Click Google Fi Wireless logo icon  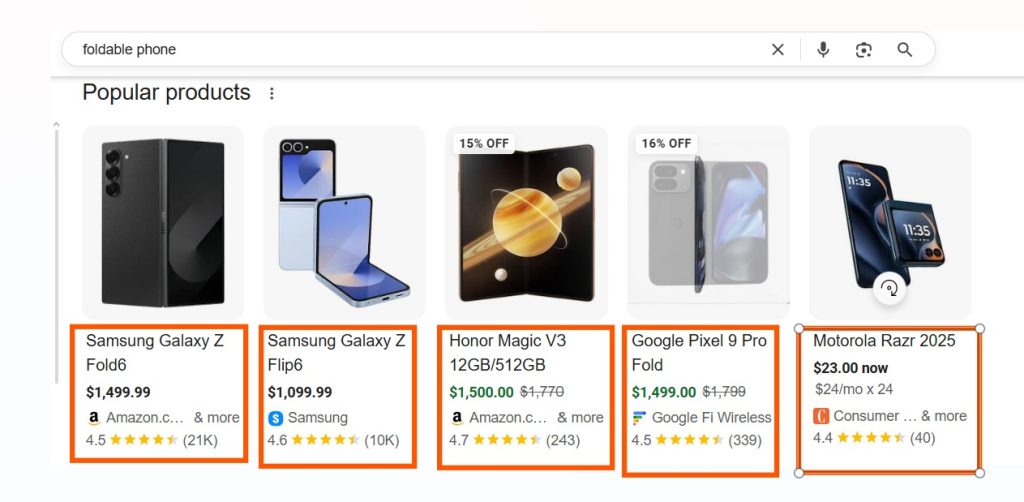(639, 417)
